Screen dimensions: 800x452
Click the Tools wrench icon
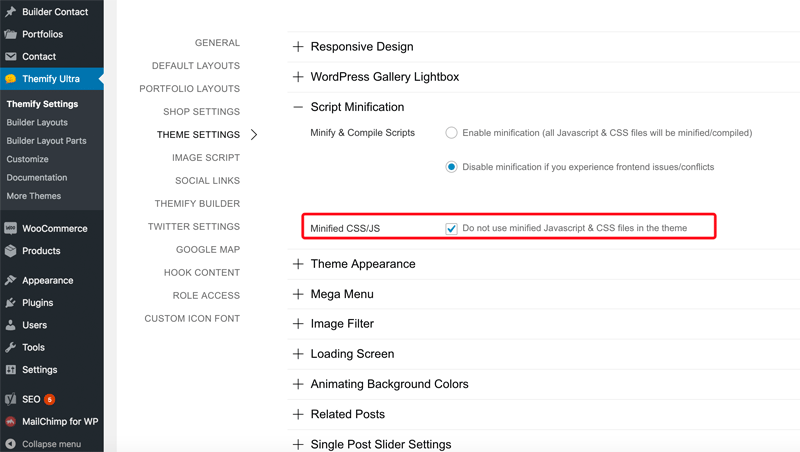[11, 347]
